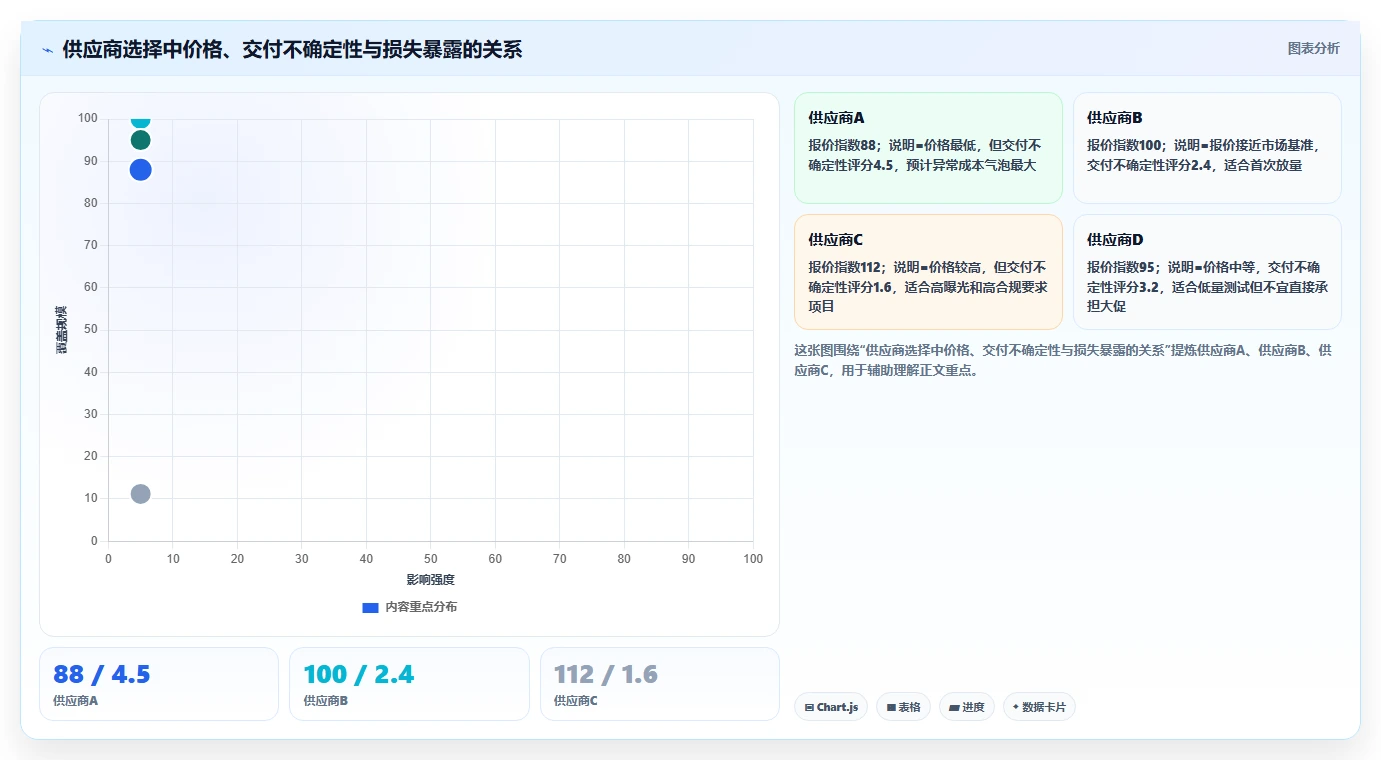Click the 表格 tag chip
1381x760 pixels.
click(903, 707)
